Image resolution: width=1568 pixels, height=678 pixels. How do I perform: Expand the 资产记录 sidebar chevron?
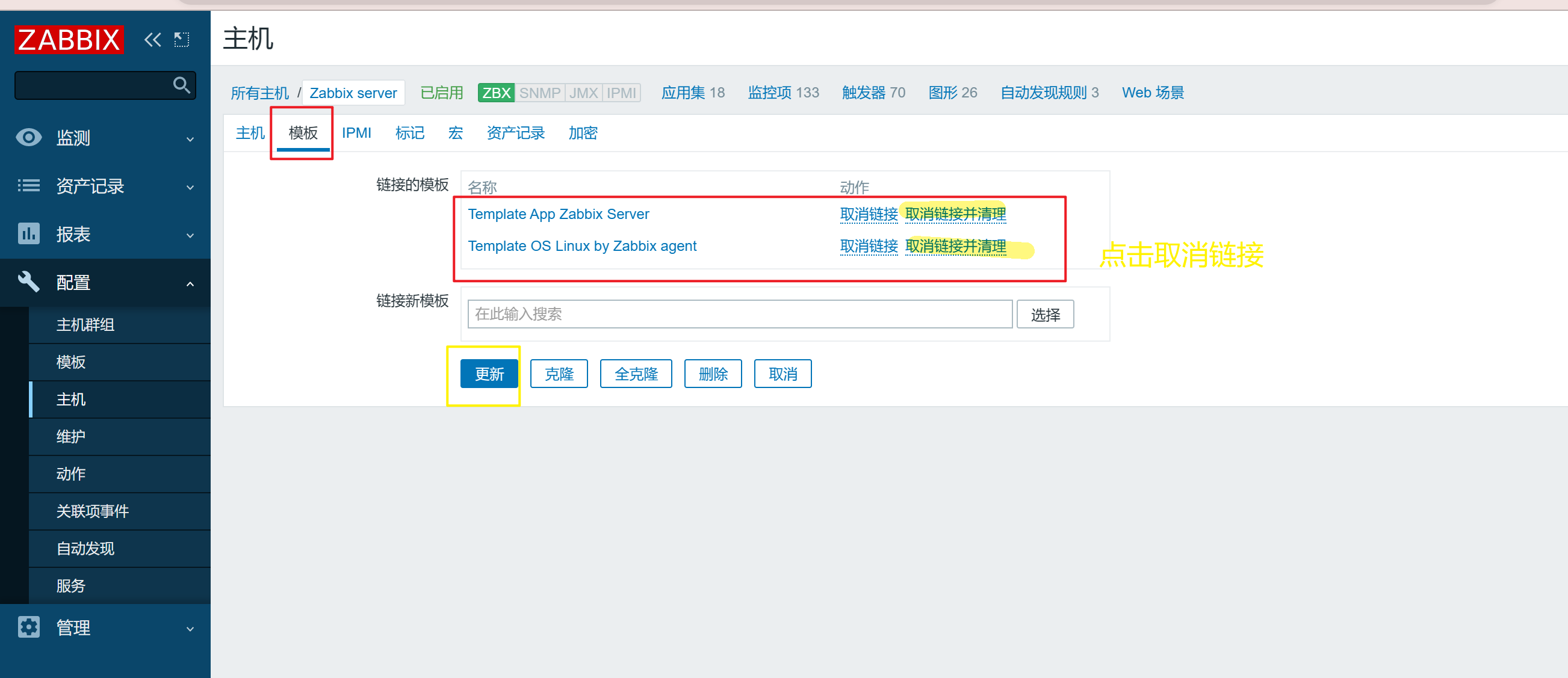191,188
